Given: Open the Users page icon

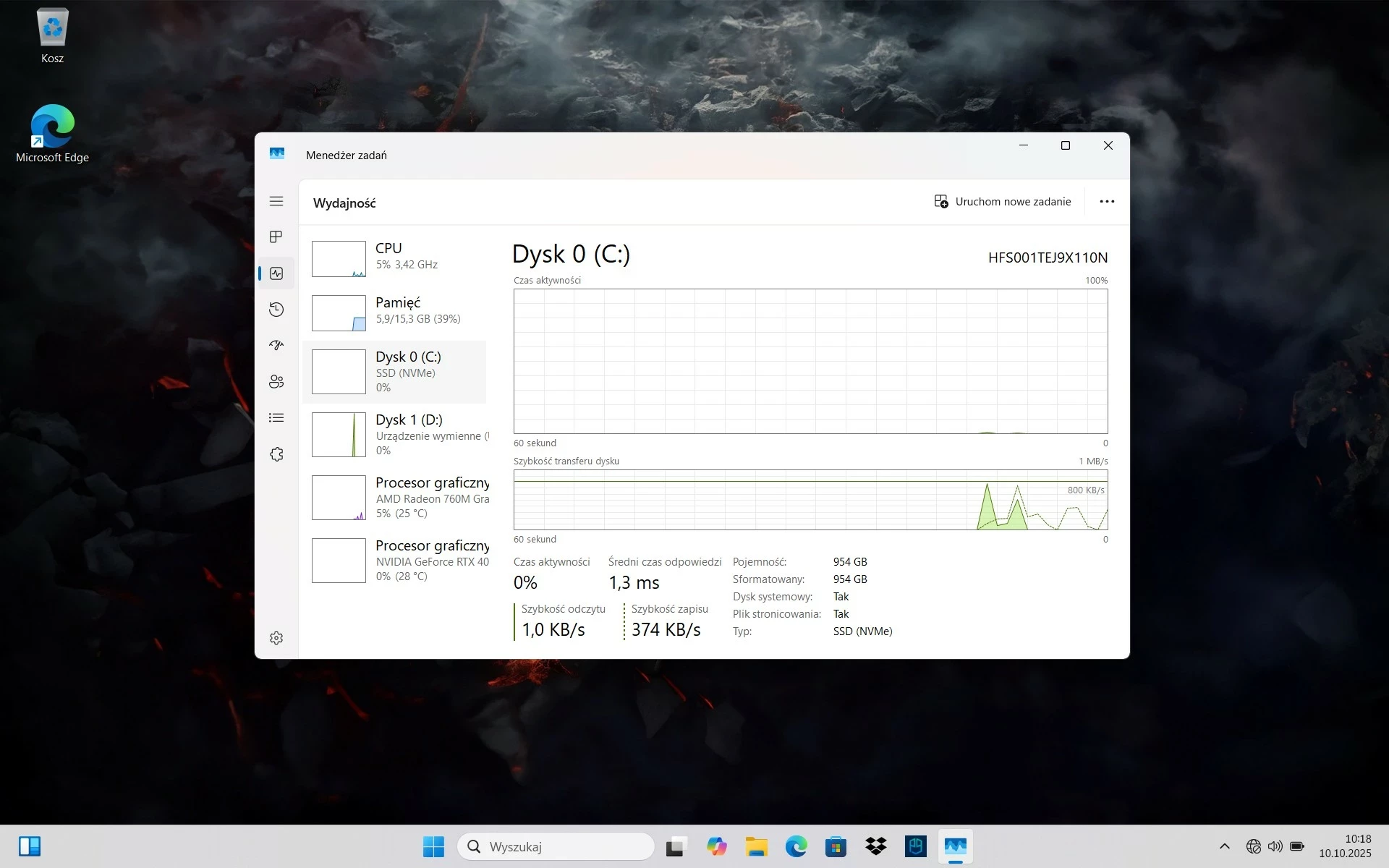Looking at the screenshot, I should tap(276, 382).
